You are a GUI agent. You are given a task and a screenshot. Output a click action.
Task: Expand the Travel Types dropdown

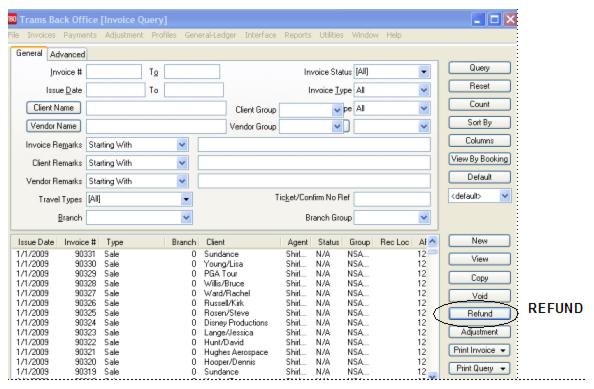[x=186, y=199]
